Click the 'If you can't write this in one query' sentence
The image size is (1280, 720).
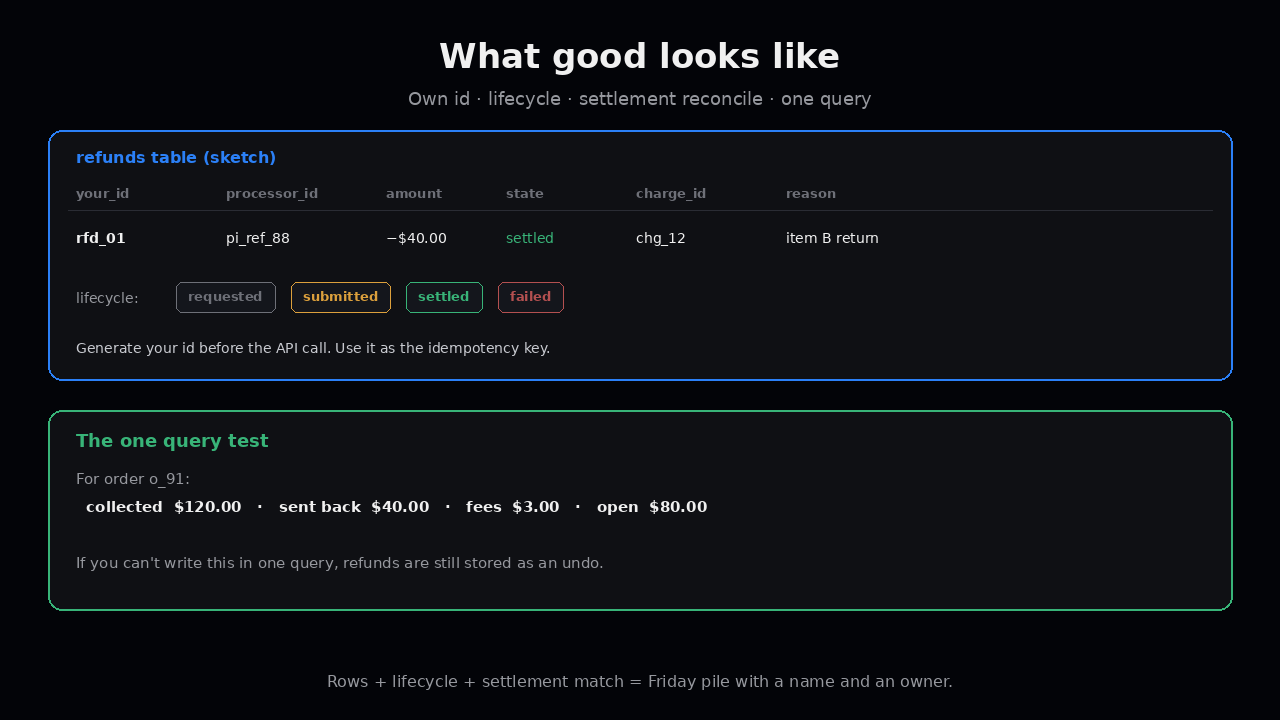(x=340, y=563)
